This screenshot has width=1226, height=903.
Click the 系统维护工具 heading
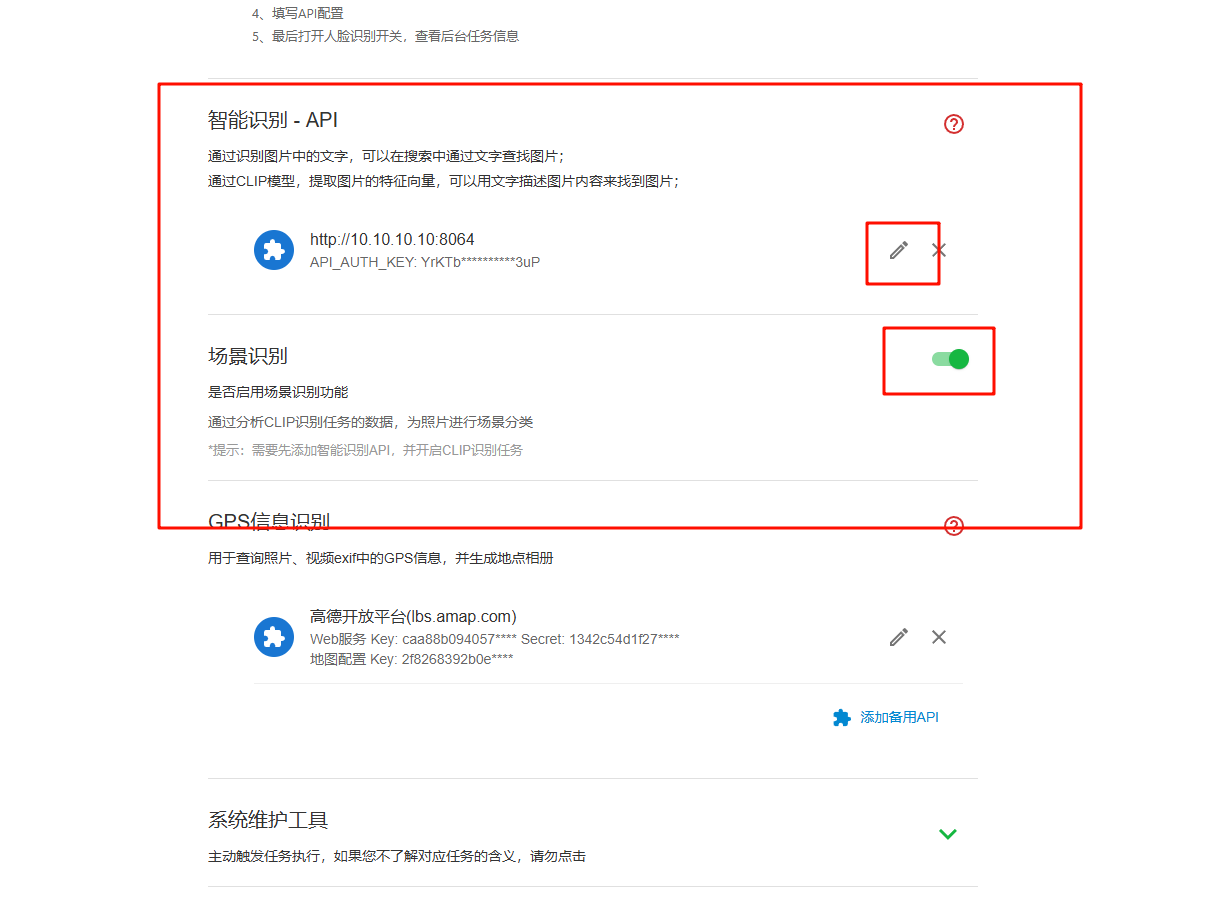(268, 820)
